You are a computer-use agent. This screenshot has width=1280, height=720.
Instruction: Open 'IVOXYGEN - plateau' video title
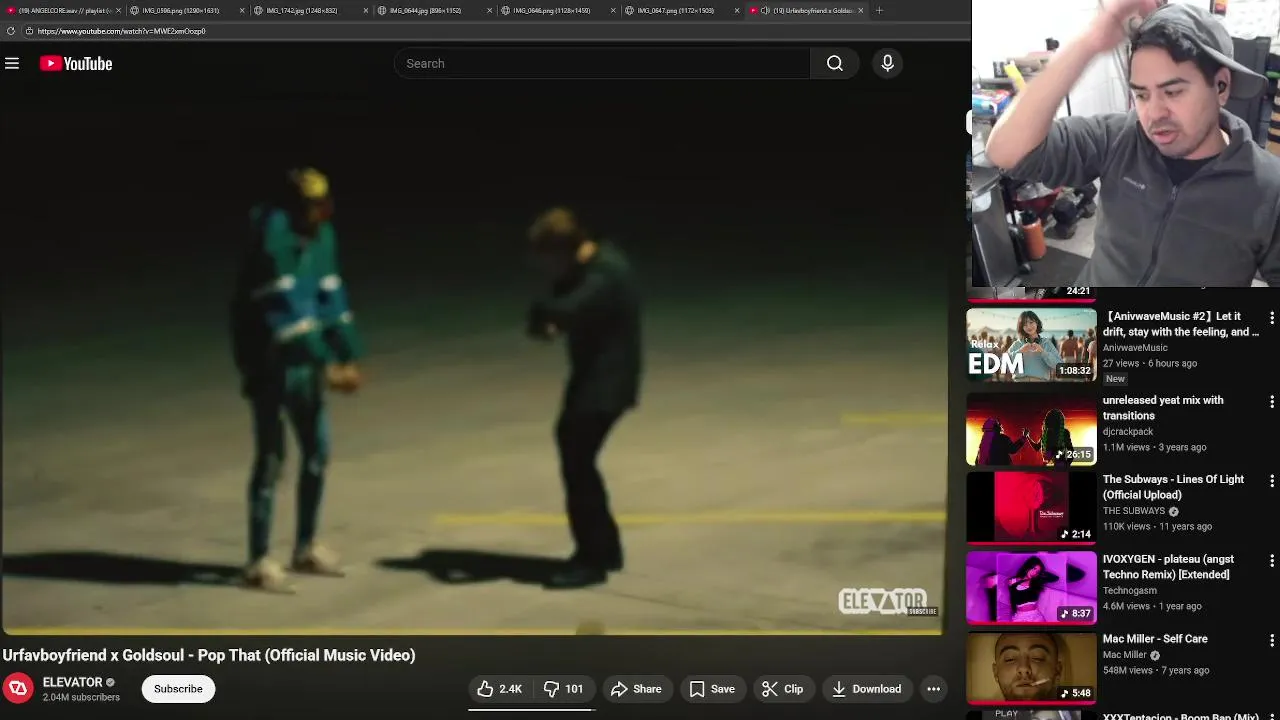point(1168,567)
